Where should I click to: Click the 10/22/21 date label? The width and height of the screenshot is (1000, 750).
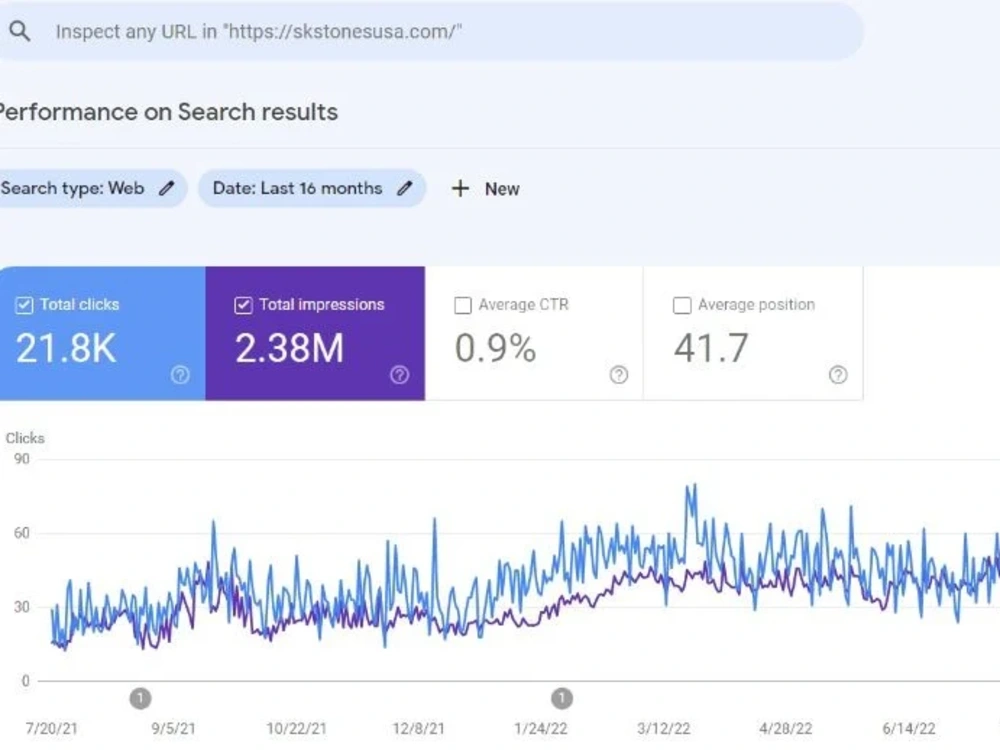(296, 728)
